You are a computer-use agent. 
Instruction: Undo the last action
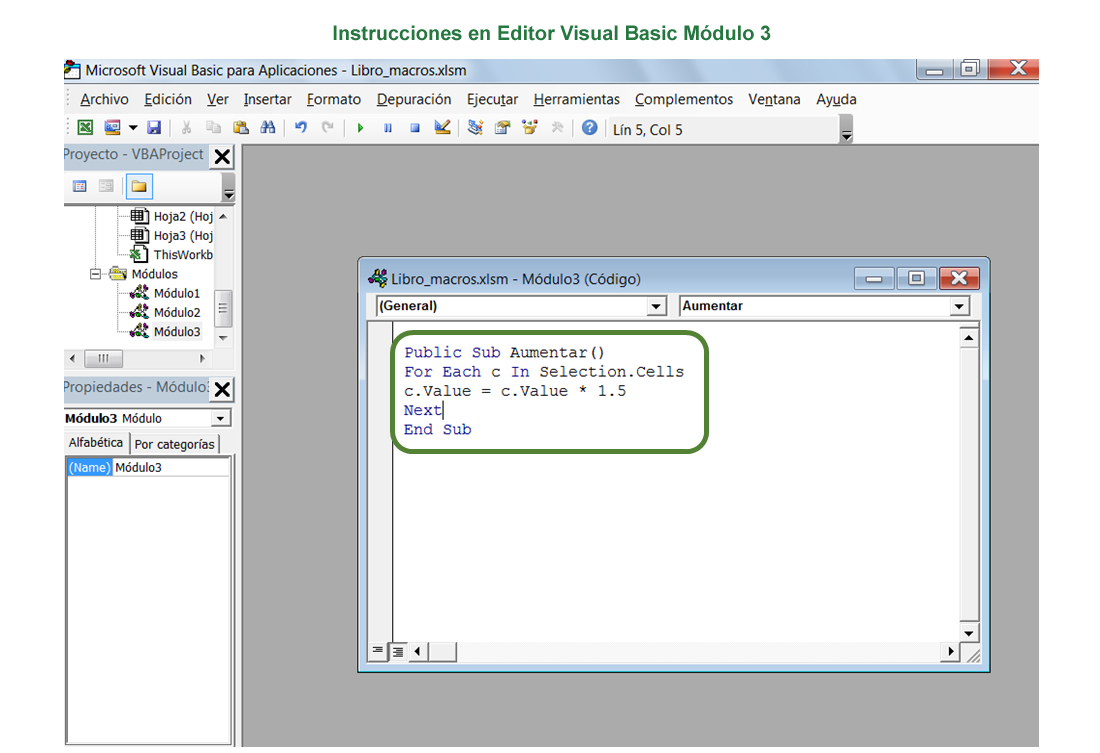pyautogui.click(x=301, y=128)
